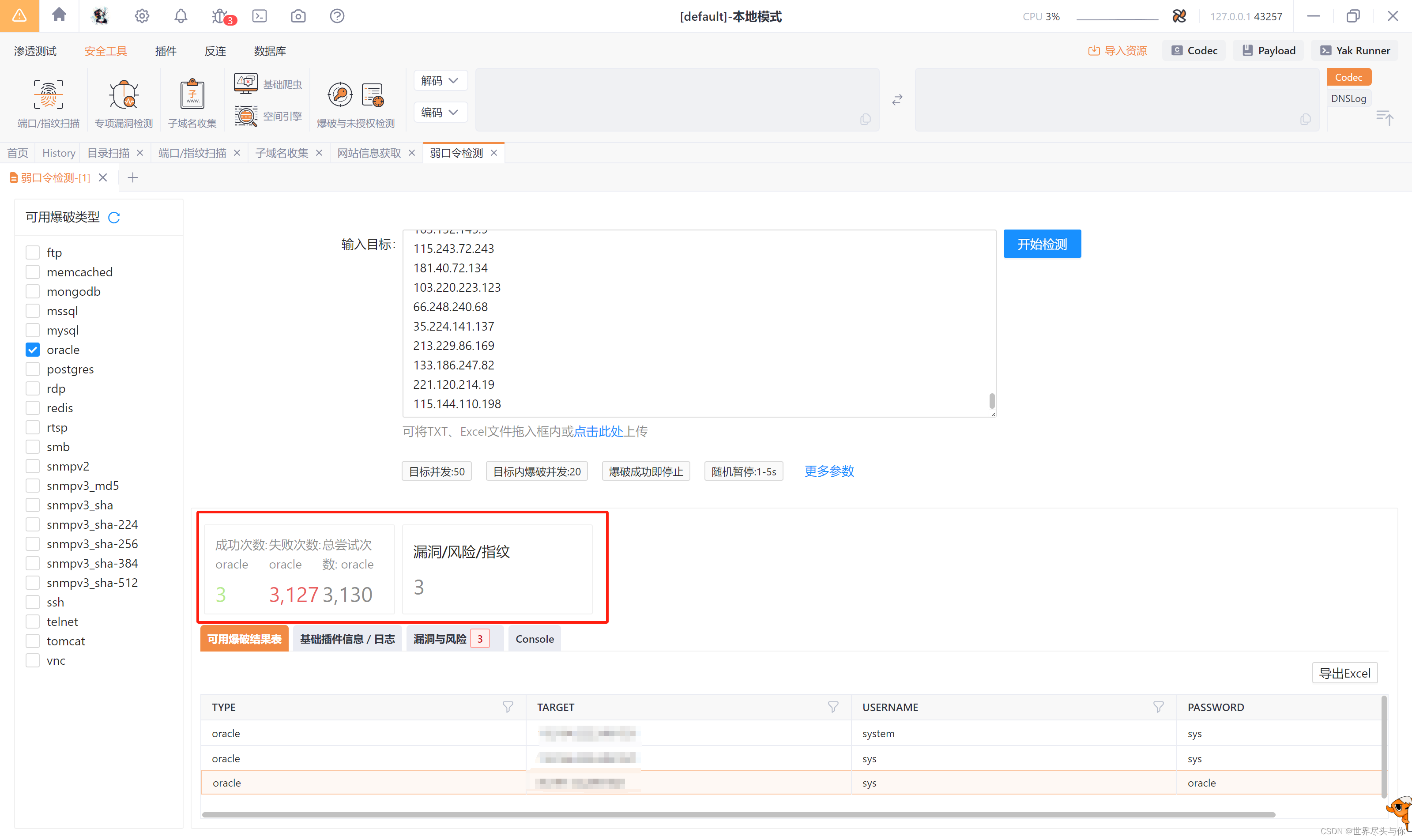This screenshot has height=840, width=1412.
Task: Open the Payload button
Action: (x=1268, y=50)
